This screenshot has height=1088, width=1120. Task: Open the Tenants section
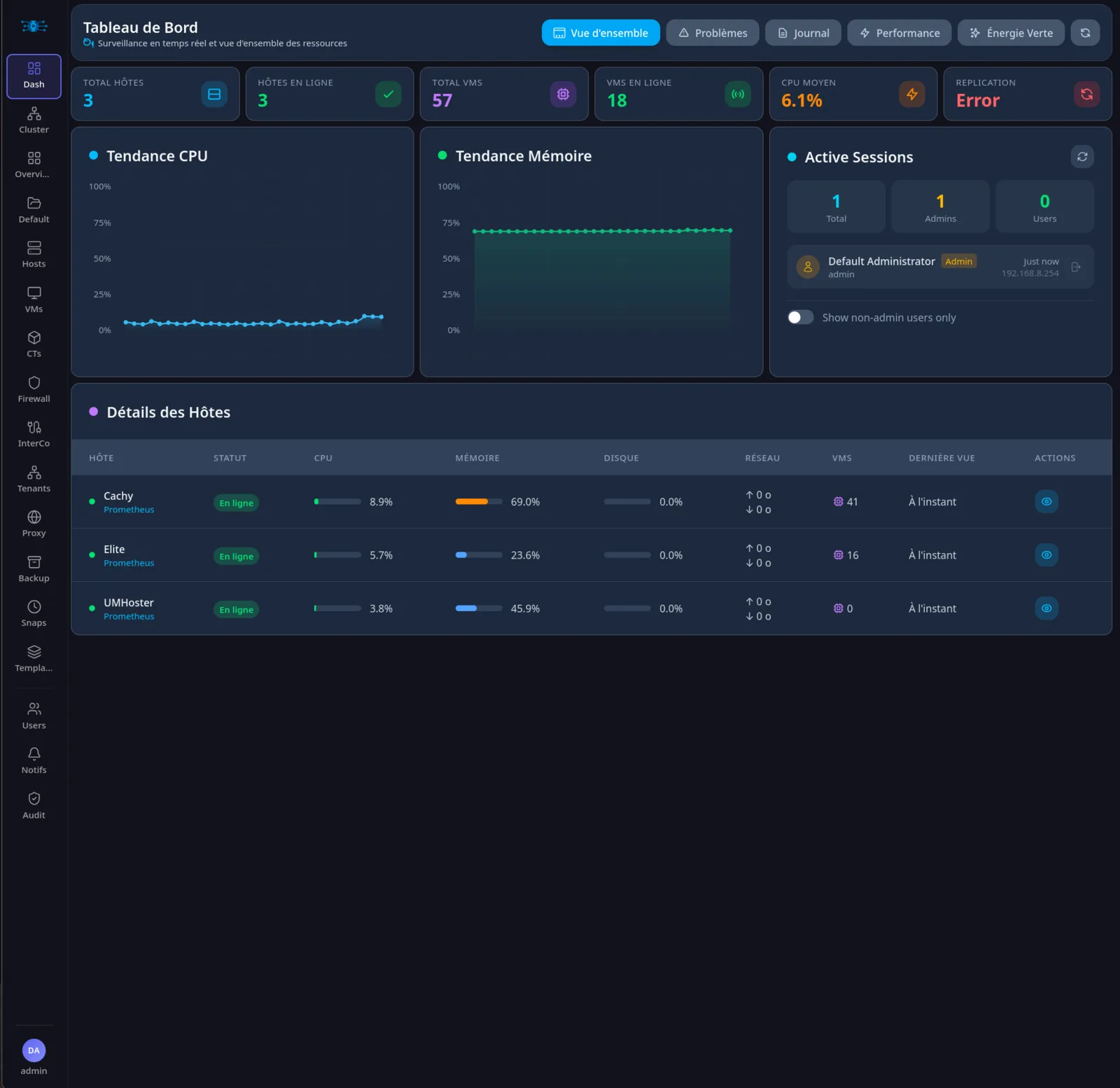click(x=34, y=480)
